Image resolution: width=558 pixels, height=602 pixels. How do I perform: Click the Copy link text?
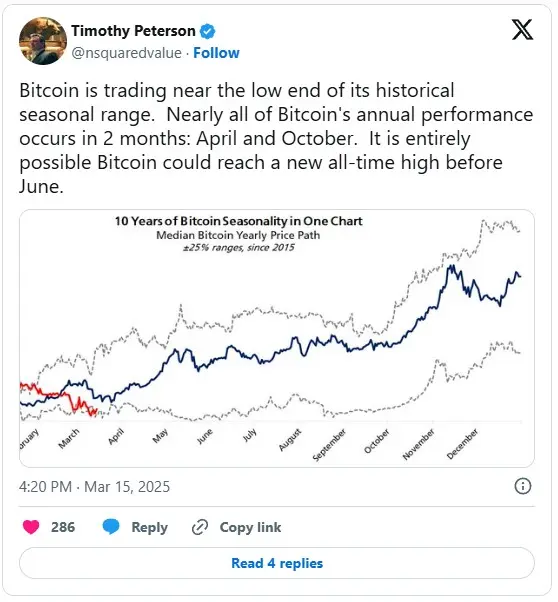pyautogui.click(x=250, y=528)
